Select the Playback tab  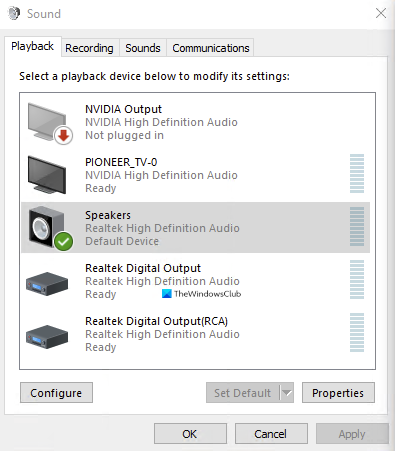[33, 46]
